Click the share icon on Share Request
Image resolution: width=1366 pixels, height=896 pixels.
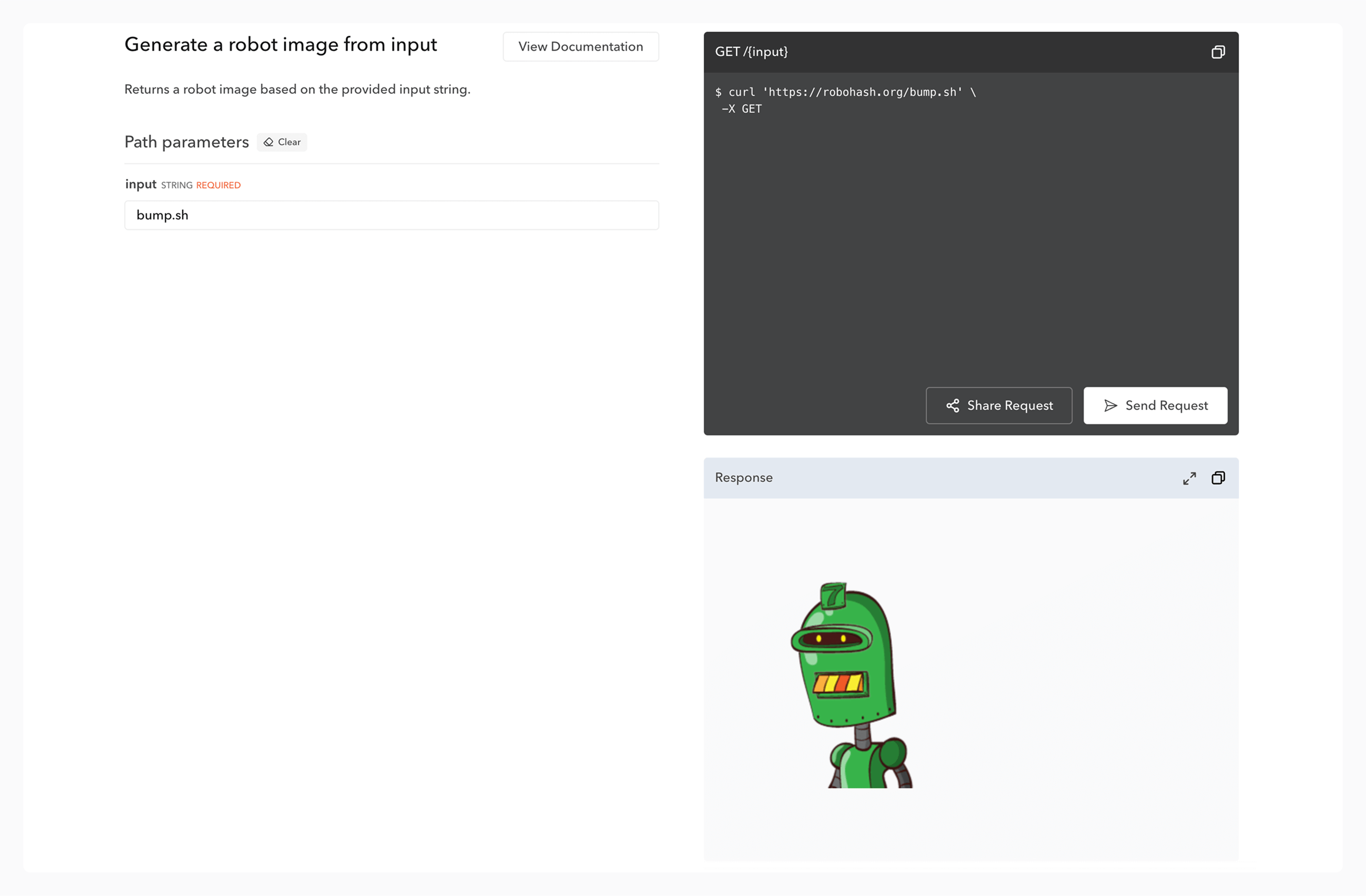tap(952, 405)
